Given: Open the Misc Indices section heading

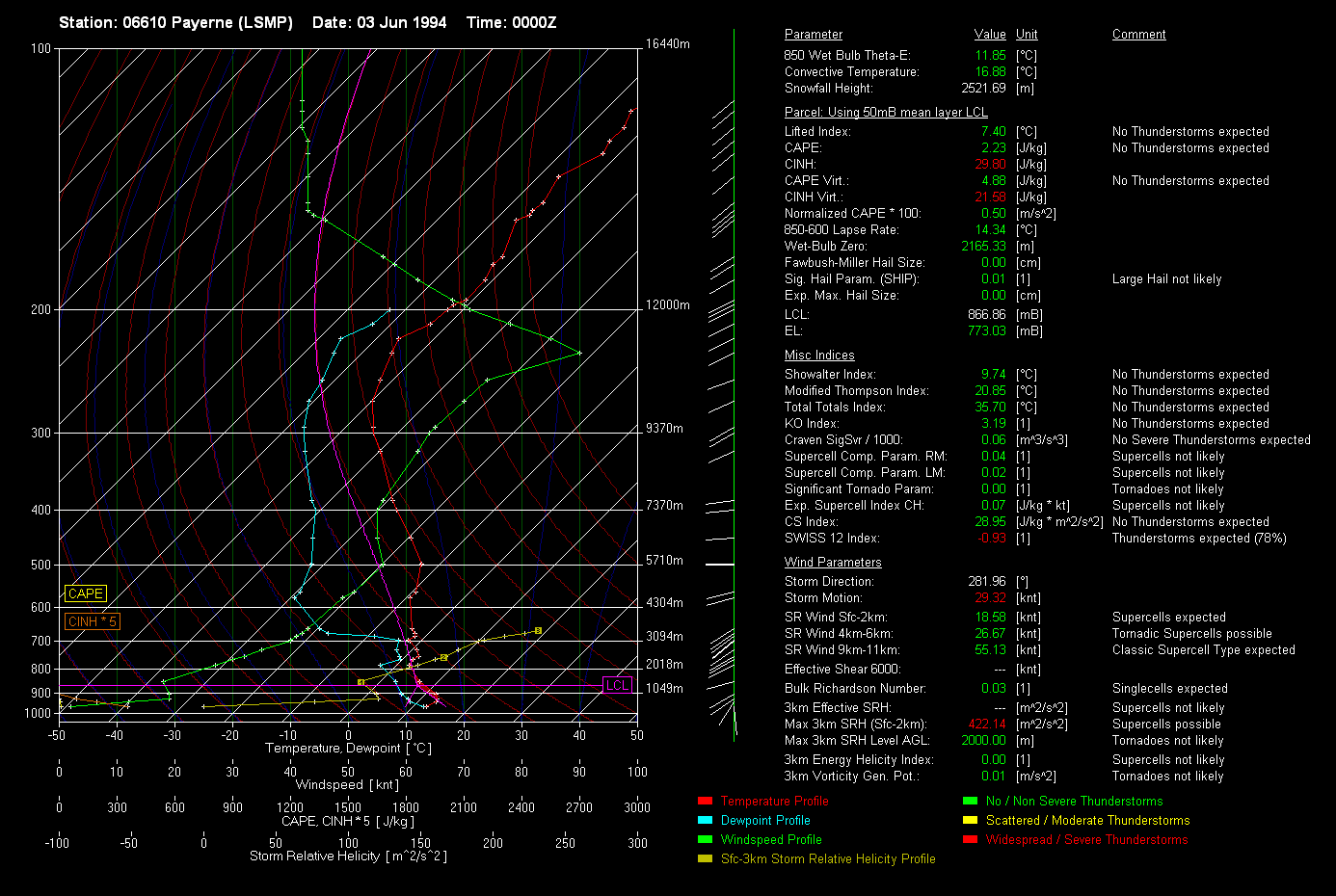Looking at the screenshot, I should [x=819, y=355].
